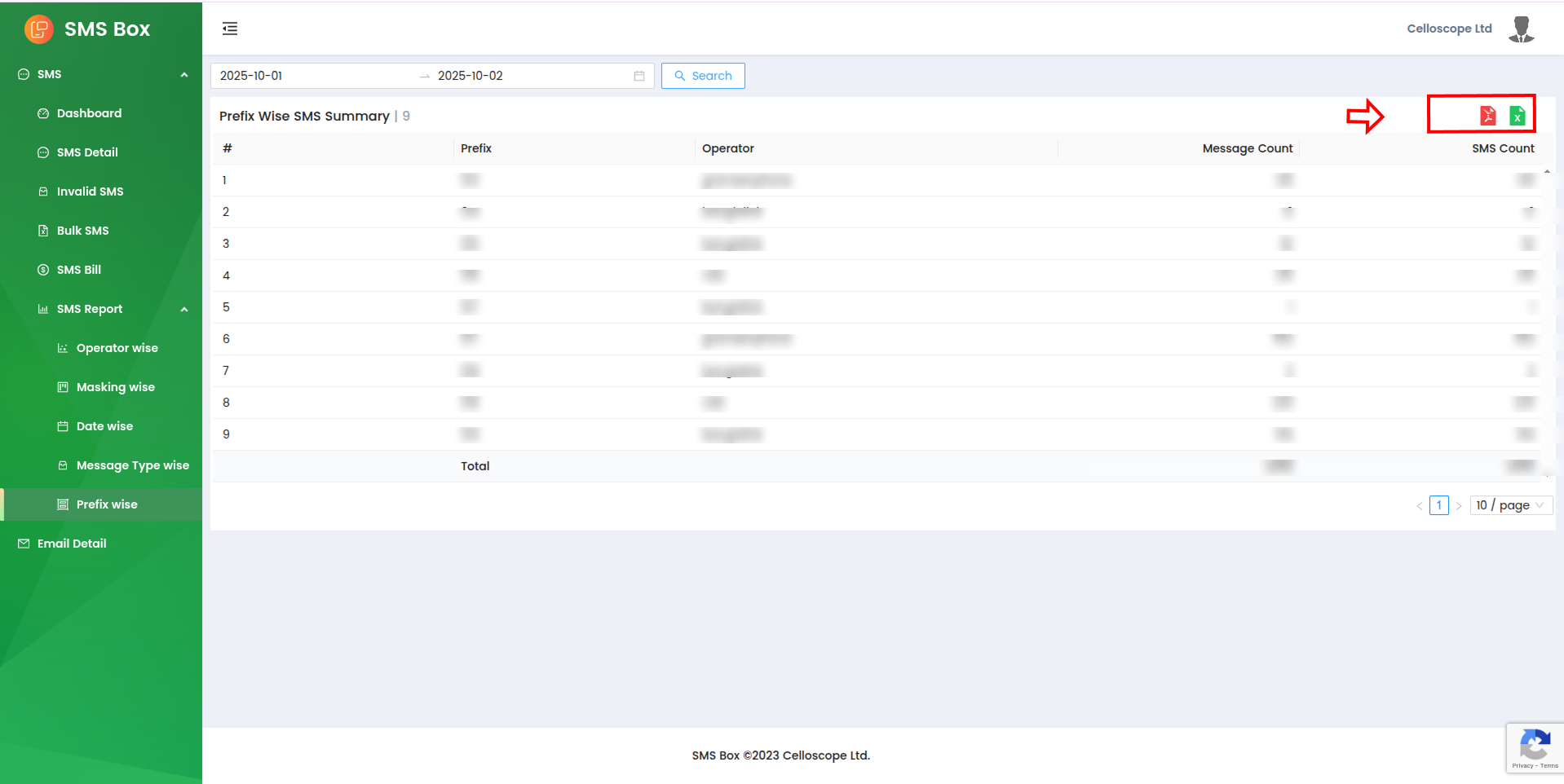Screen dimensions: 1564x784
Task: Select the Bulk SMS menu item
Action: (82, 231)
